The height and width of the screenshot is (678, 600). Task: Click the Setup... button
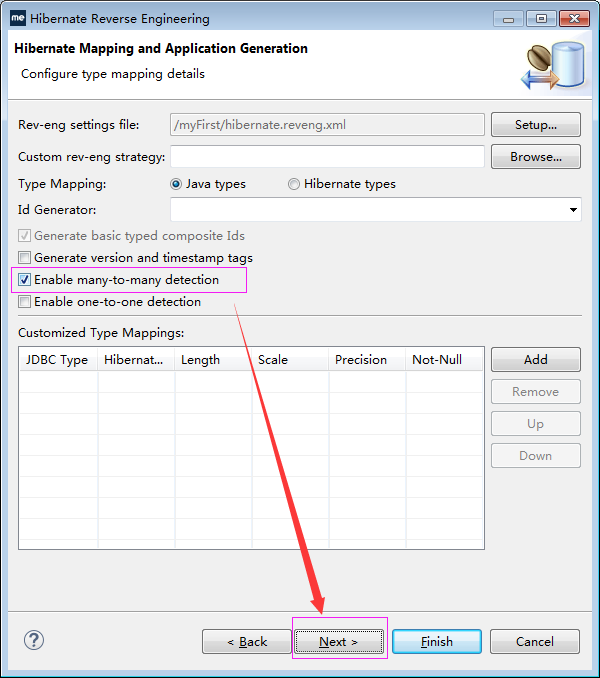[x=536, y=125]
